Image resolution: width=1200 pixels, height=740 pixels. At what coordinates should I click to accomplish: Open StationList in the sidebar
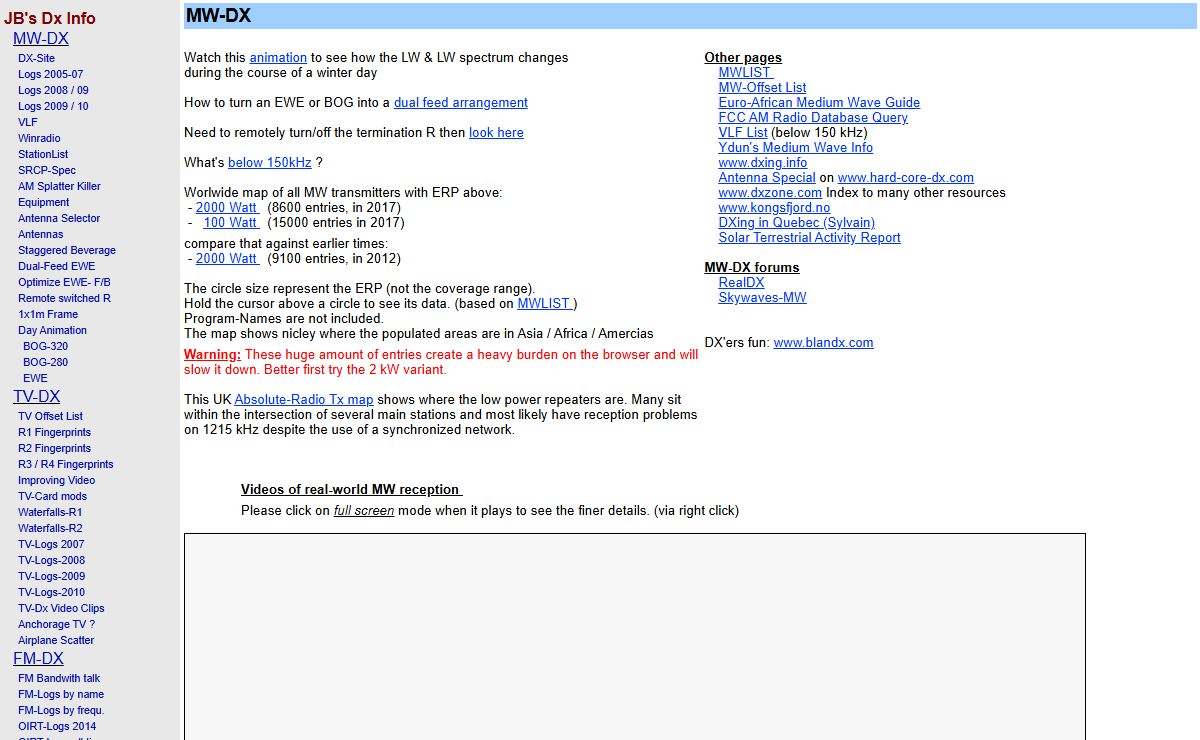pos(43,154)
